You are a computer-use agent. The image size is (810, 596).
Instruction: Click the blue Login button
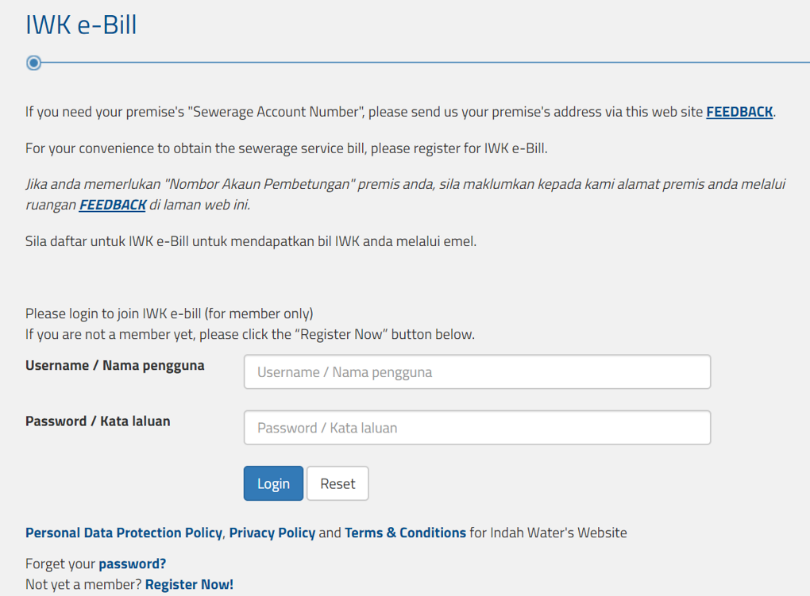[273, 483]
